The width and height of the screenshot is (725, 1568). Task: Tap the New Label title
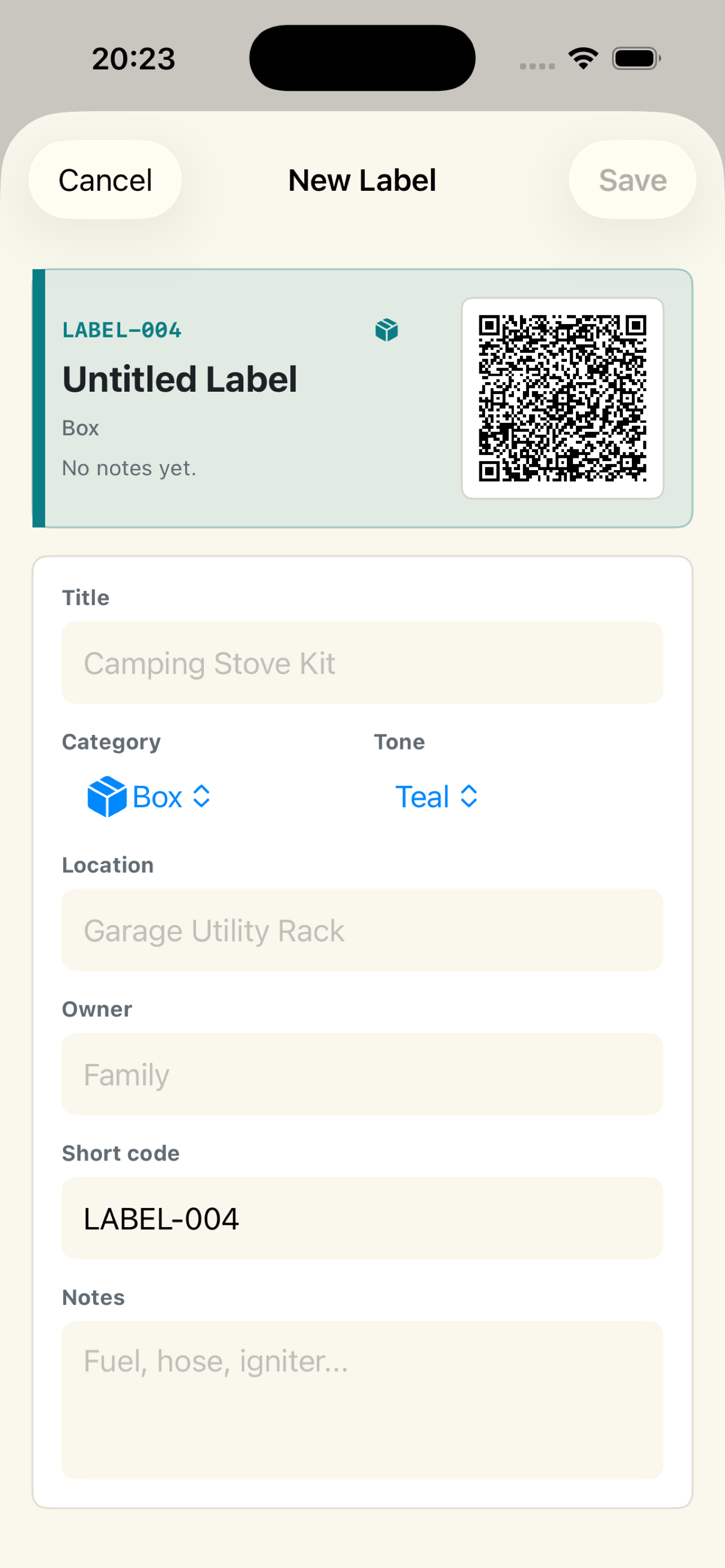point(362,180)
